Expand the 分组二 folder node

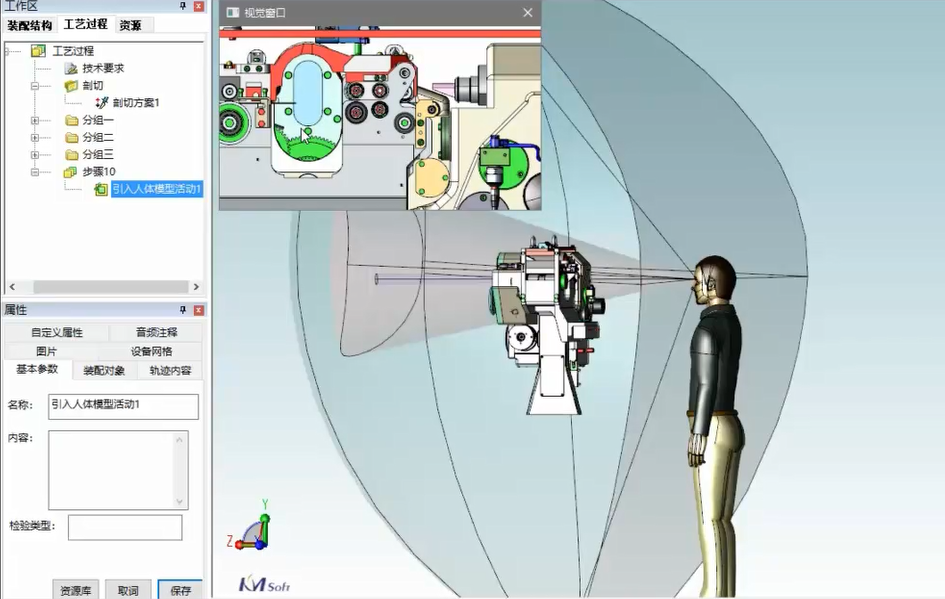pyautogui.click(x=35, y=137)
